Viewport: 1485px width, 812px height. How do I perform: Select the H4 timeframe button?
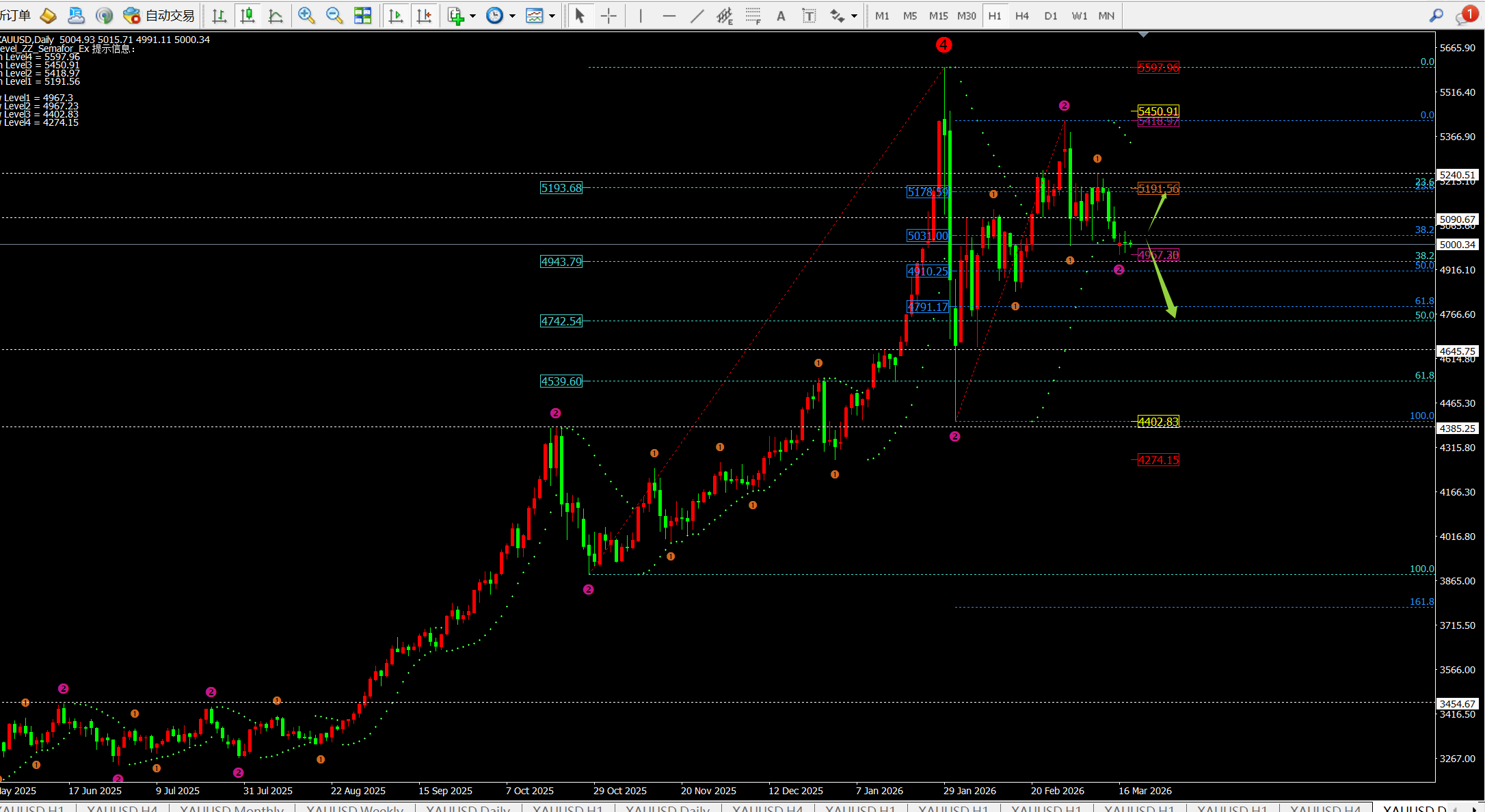point(1022,16)
